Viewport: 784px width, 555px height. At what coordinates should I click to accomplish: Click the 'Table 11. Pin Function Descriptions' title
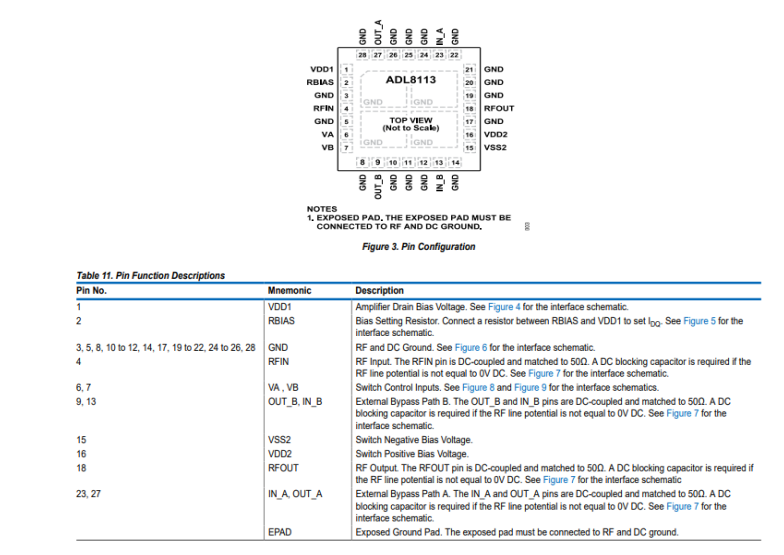(150, 275)
